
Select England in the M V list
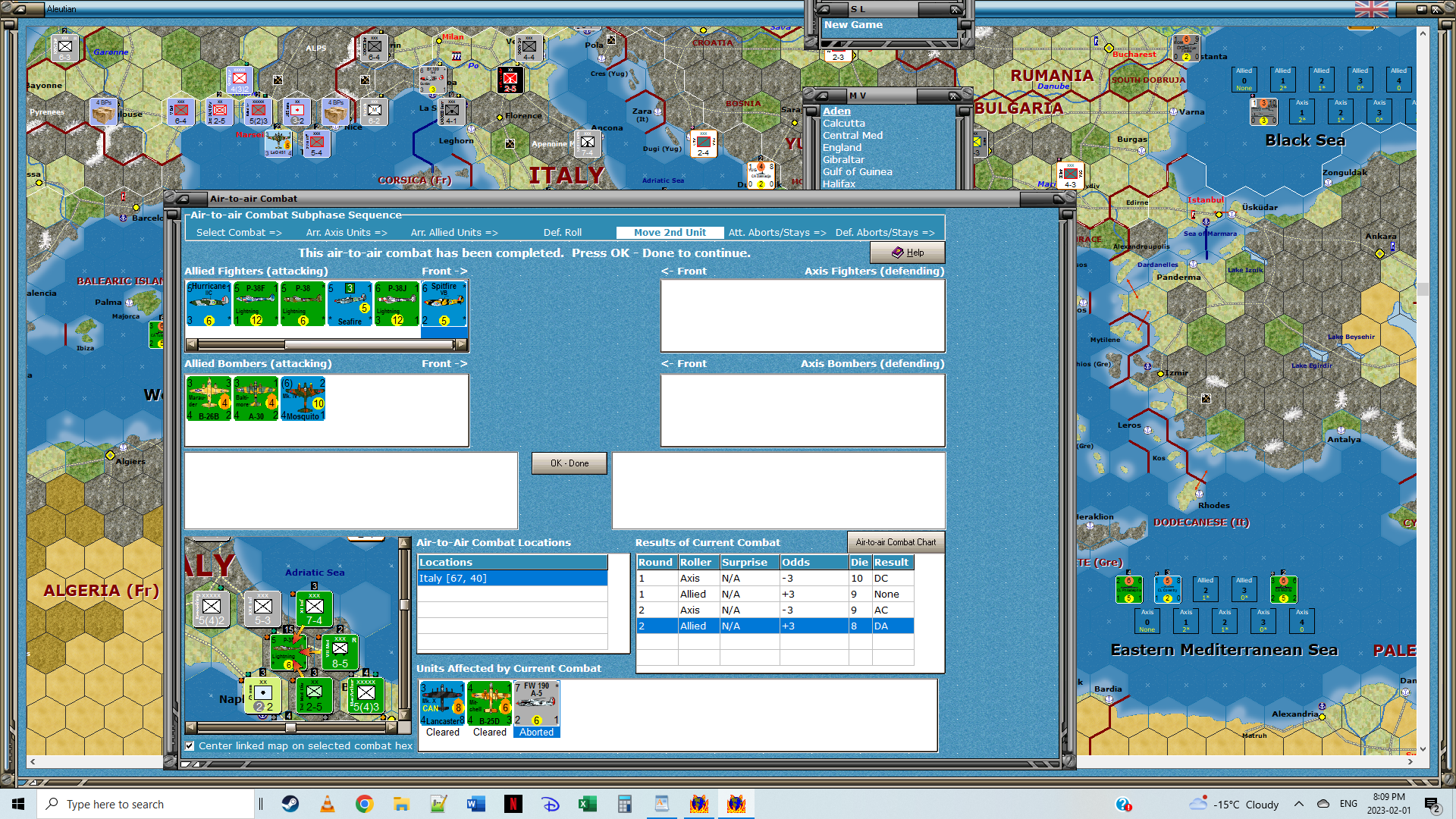pos(842,148)
